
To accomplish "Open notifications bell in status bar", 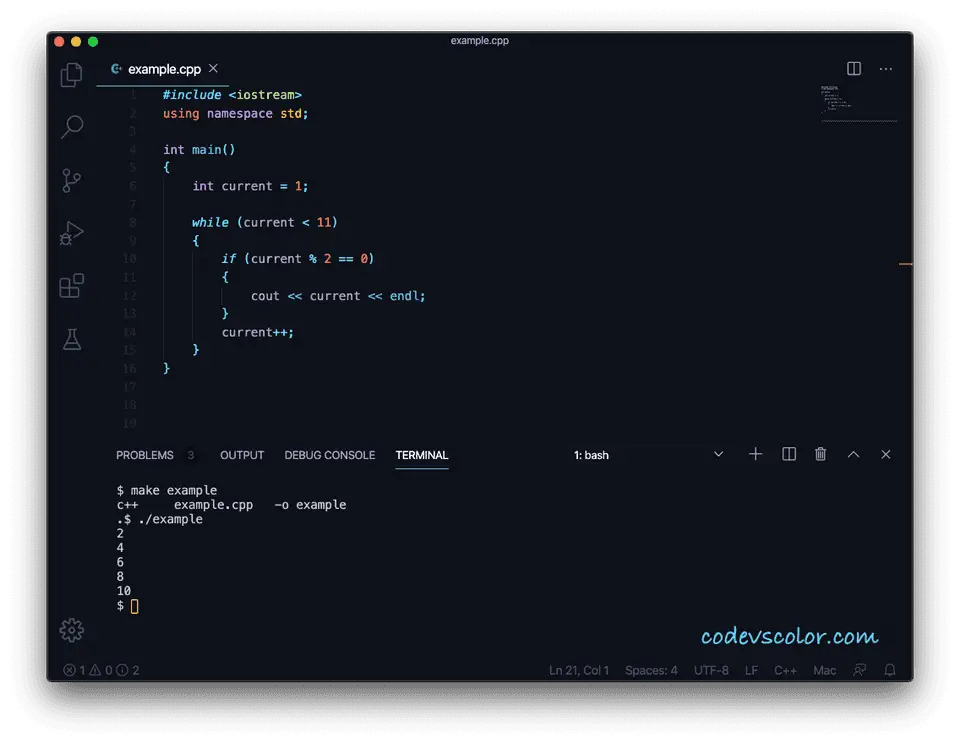I will click(x=890, y=671).
